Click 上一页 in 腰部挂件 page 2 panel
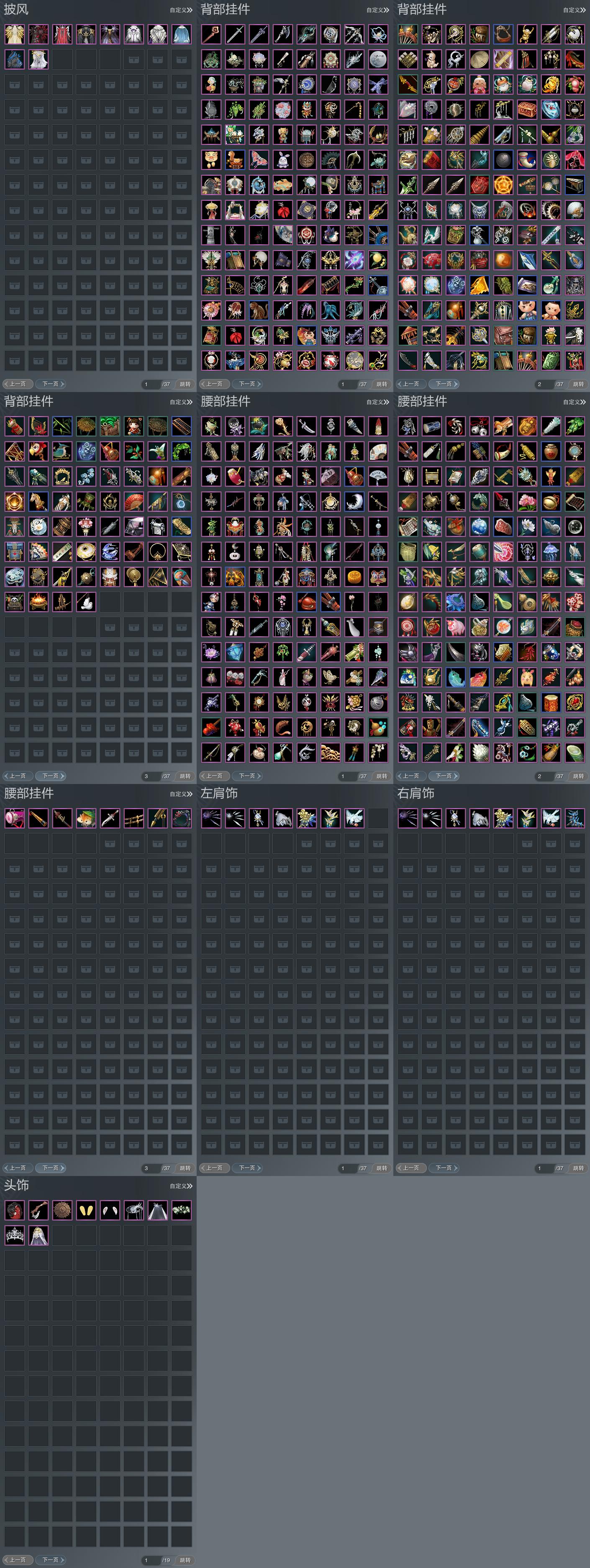The width and height of the screenshot is (590, 1568). (410, 776)
